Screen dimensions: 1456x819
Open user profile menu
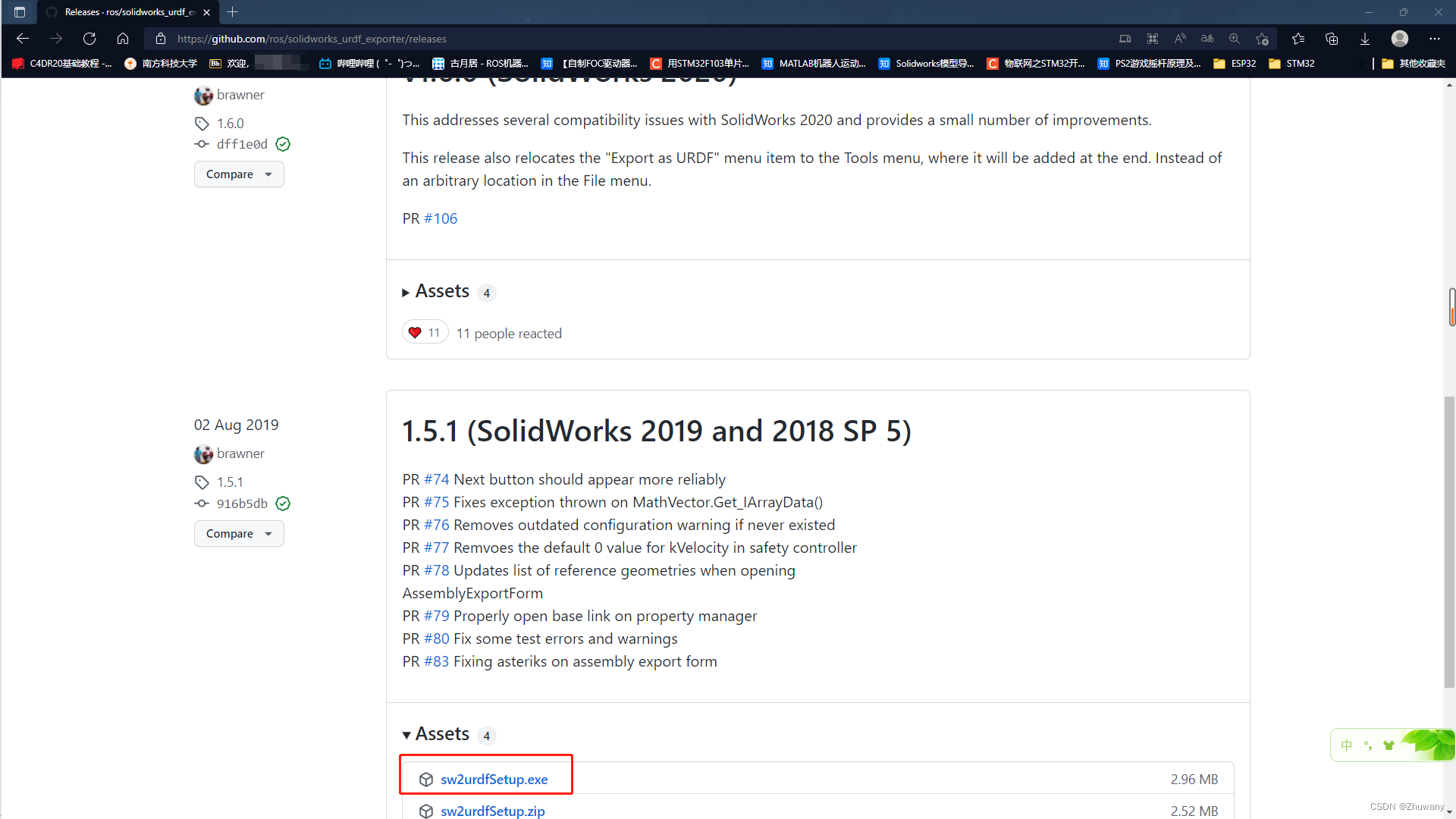coord(1400,39)
